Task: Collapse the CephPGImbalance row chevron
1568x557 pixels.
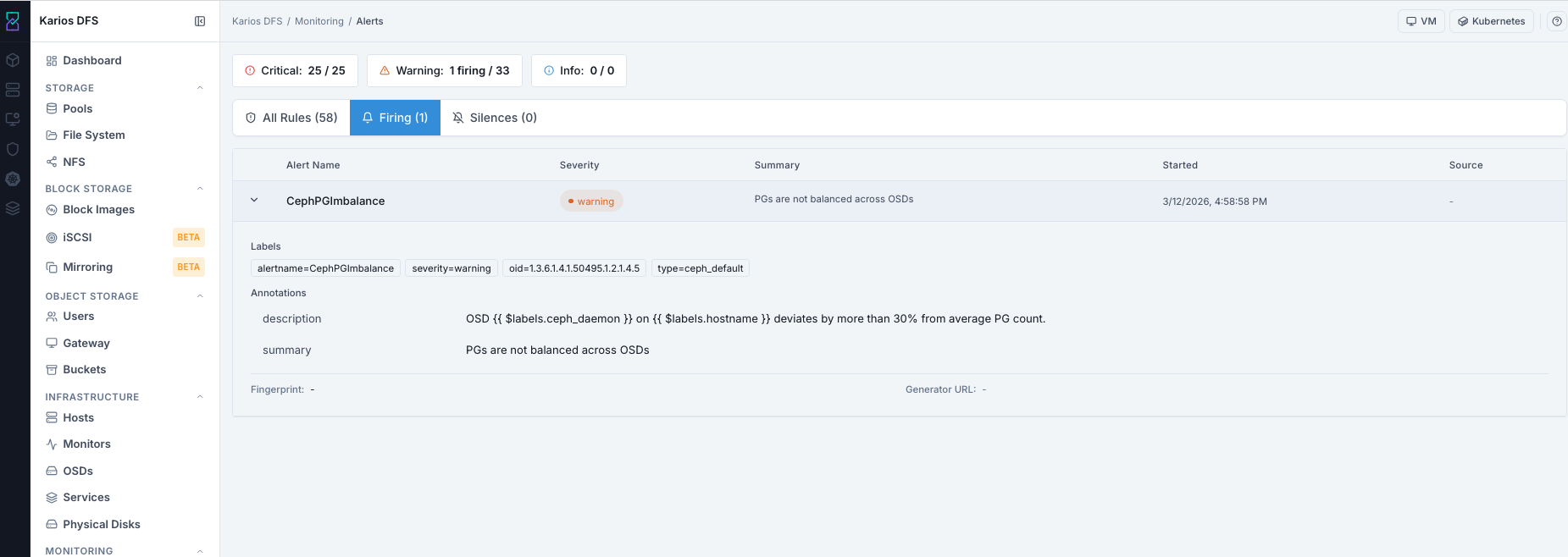Action: pos(254,201)
